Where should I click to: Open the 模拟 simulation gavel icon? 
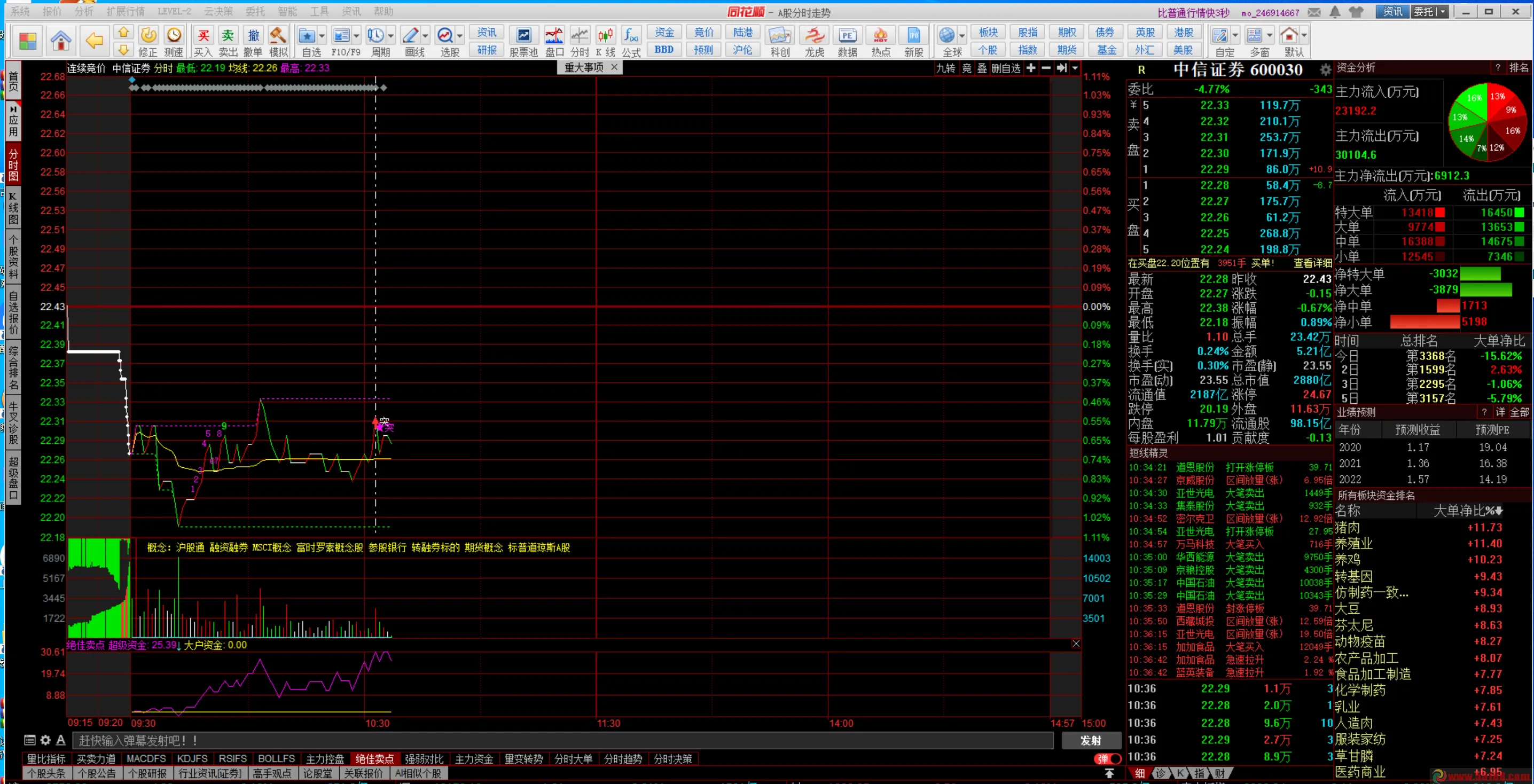click(x=278, y=41)
